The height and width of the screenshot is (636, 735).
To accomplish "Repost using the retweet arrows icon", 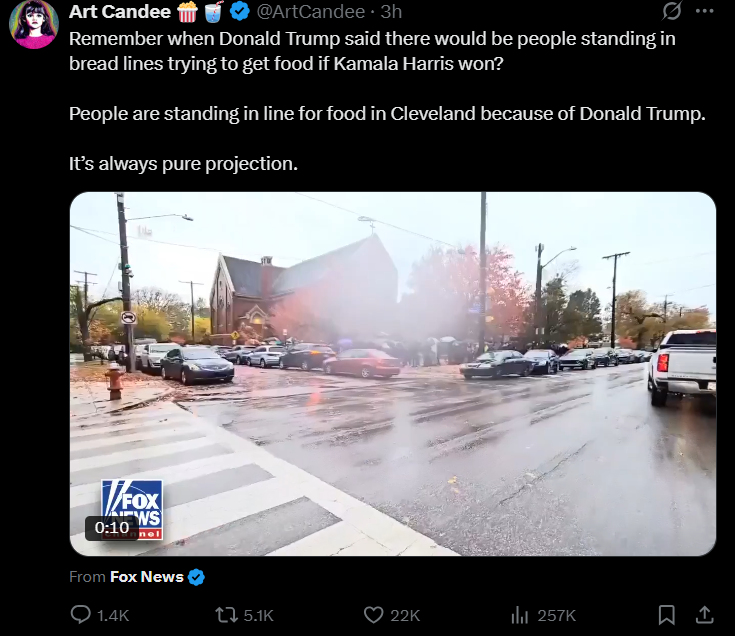I will [226, 615].
